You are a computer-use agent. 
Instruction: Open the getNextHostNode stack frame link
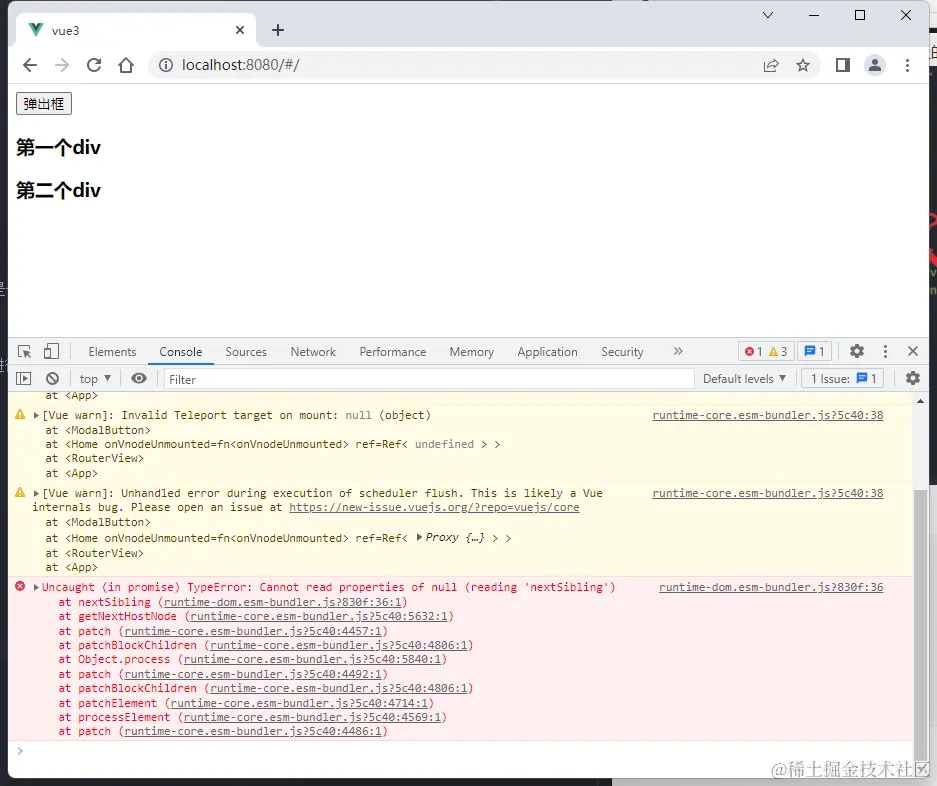(x=319, y=616)
